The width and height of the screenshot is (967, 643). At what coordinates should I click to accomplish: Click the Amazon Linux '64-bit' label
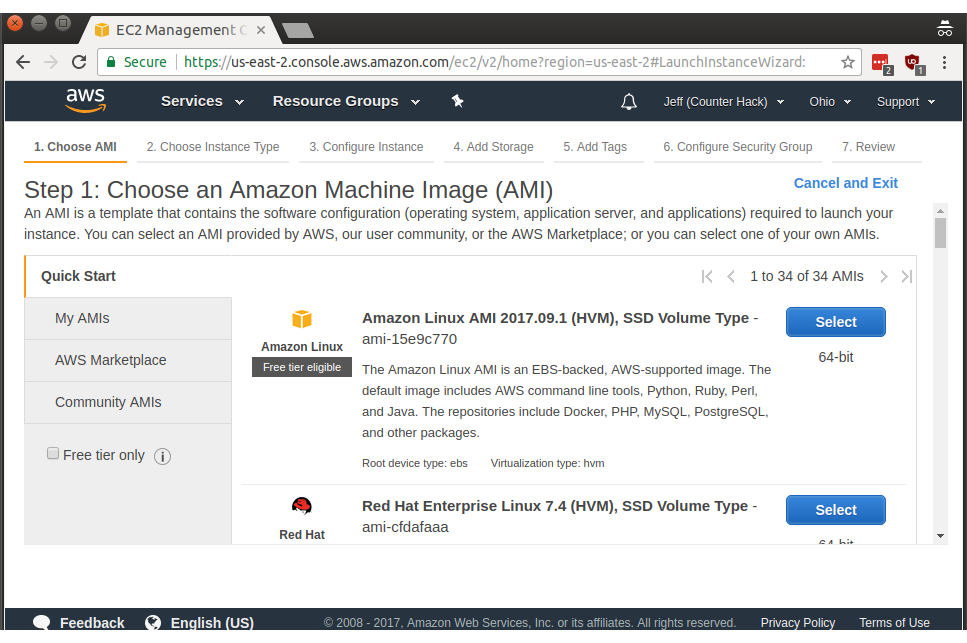[x=836, y=357]
